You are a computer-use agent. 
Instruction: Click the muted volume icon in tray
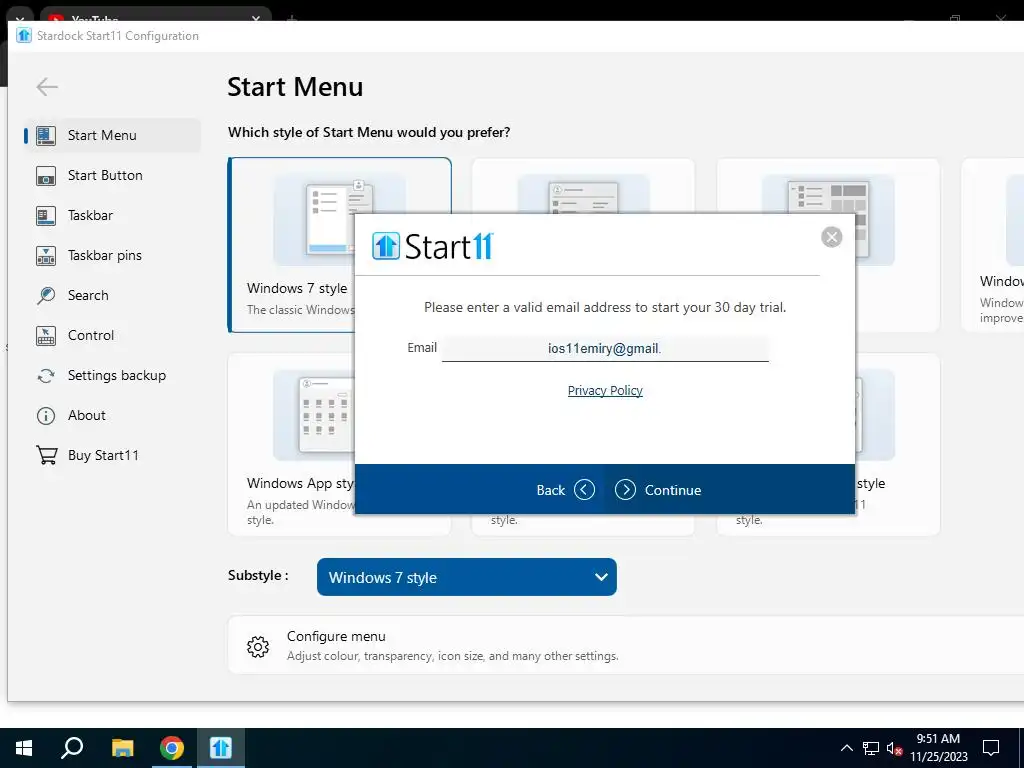[x=894, y=748]
